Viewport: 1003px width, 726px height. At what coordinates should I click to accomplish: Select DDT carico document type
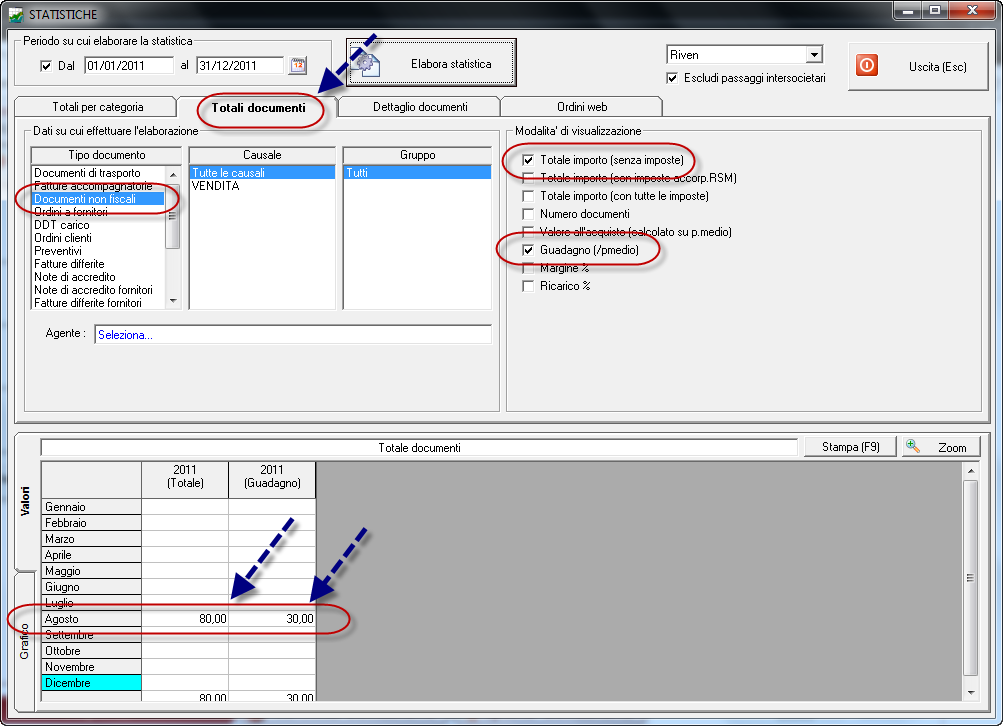click(99, 225)
